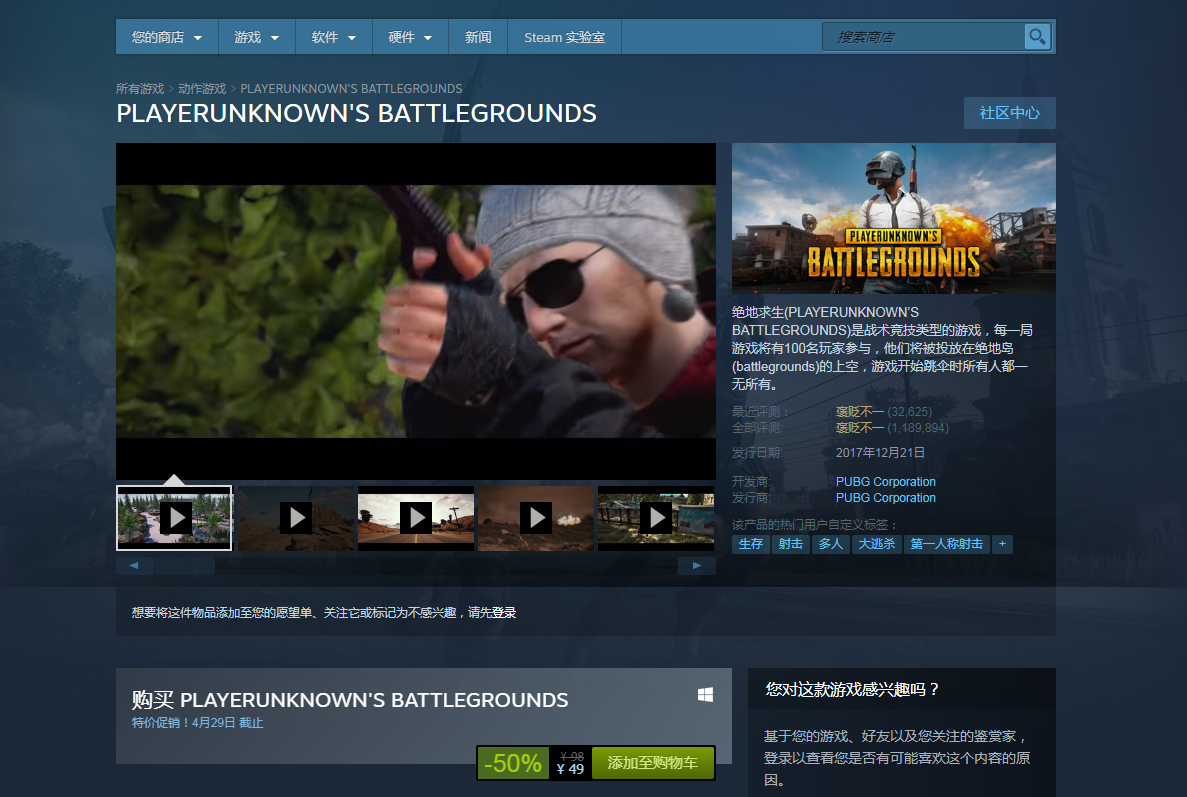Viewport: 1187px width, 797px height.
Task: Play the fifth video thumbnail with fence
Action: (x=656, y=518)
